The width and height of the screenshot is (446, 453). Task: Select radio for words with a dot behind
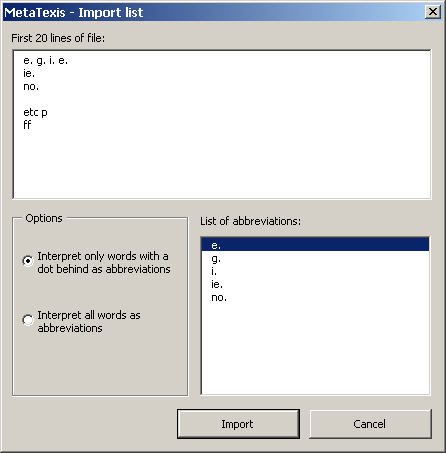(x=28, y=261)
